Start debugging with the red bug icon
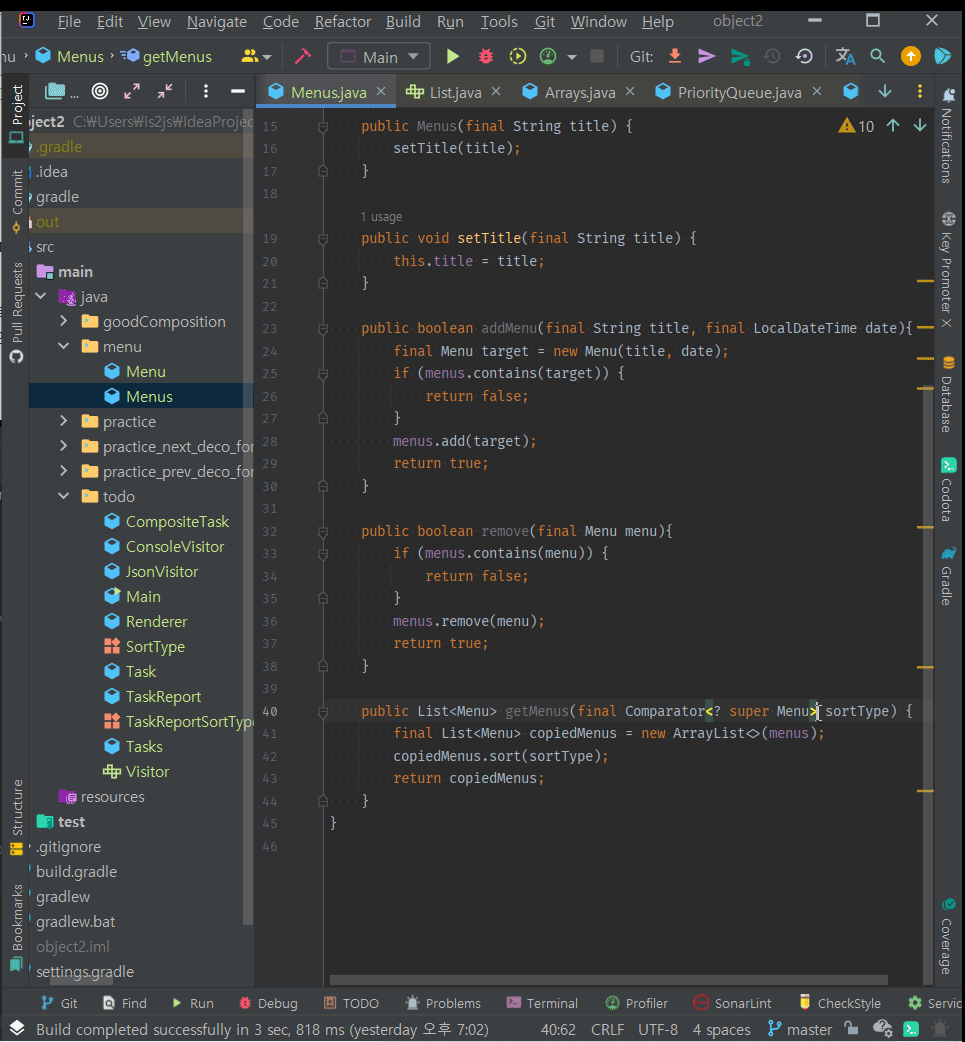The width and height of the screenshot is (965, 1042). pyautogui.click(x=486, y=56)
